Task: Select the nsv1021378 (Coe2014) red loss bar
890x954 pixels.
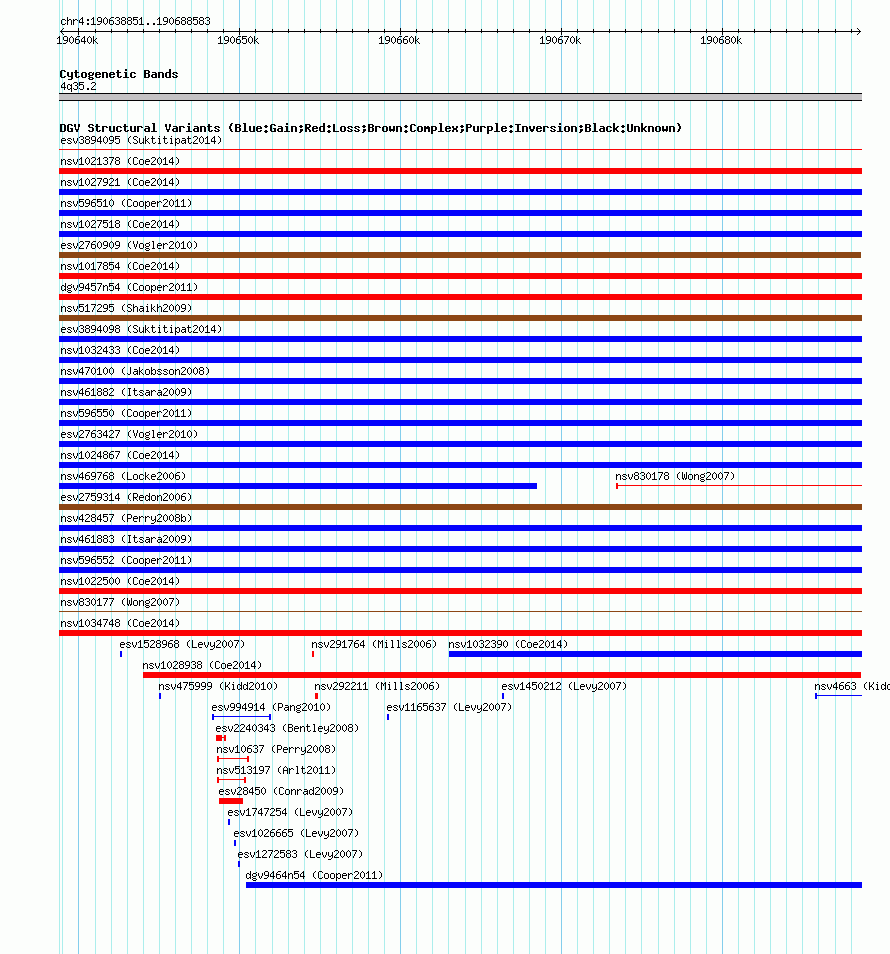Action: coord(461,171)
